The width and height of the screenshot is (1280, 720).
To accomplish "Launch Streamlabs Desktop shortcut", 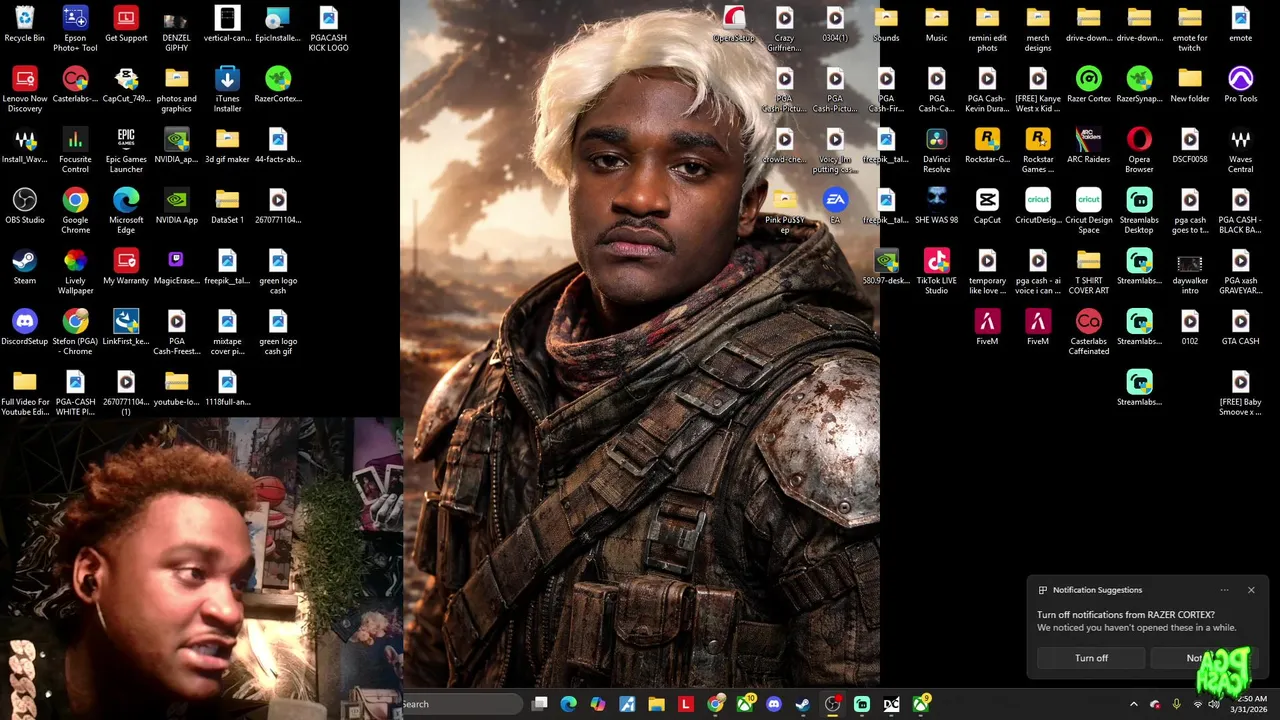I will (1139, 211).
